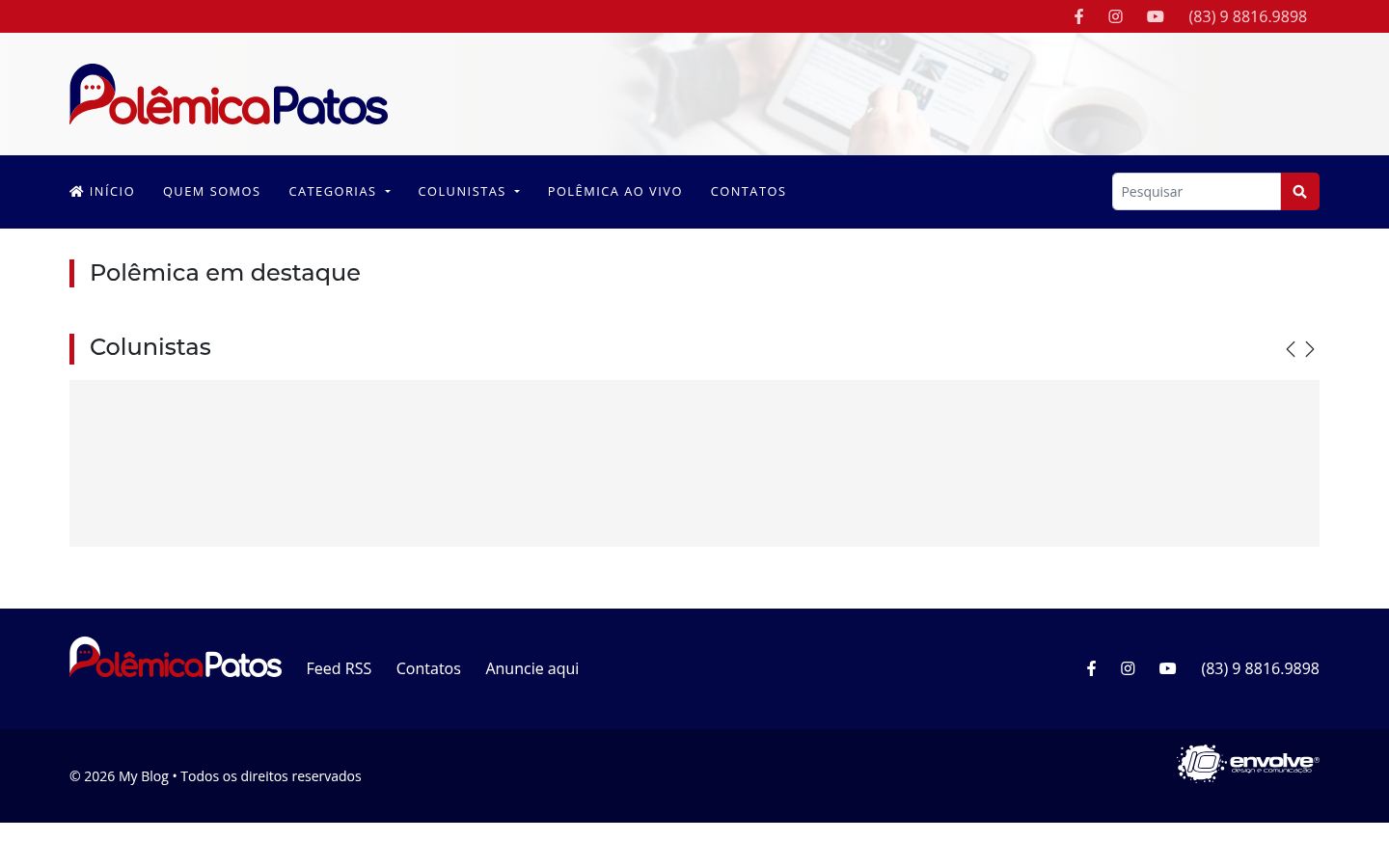Open Instagram icon in top red bar
The height and width of the screenshot is (868, 1389).
click(x=1115, y=16)
